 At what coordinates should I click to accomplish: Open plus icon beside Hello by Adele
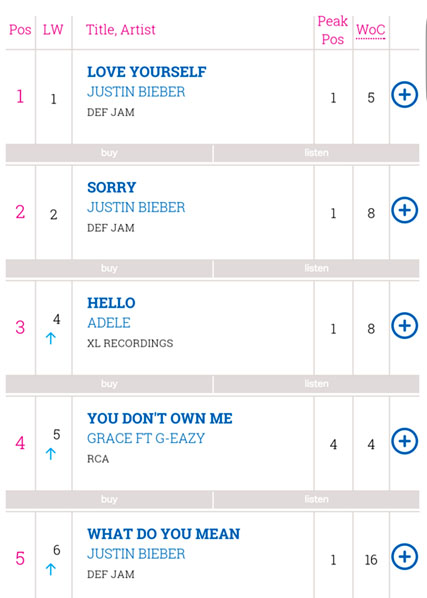405,325
